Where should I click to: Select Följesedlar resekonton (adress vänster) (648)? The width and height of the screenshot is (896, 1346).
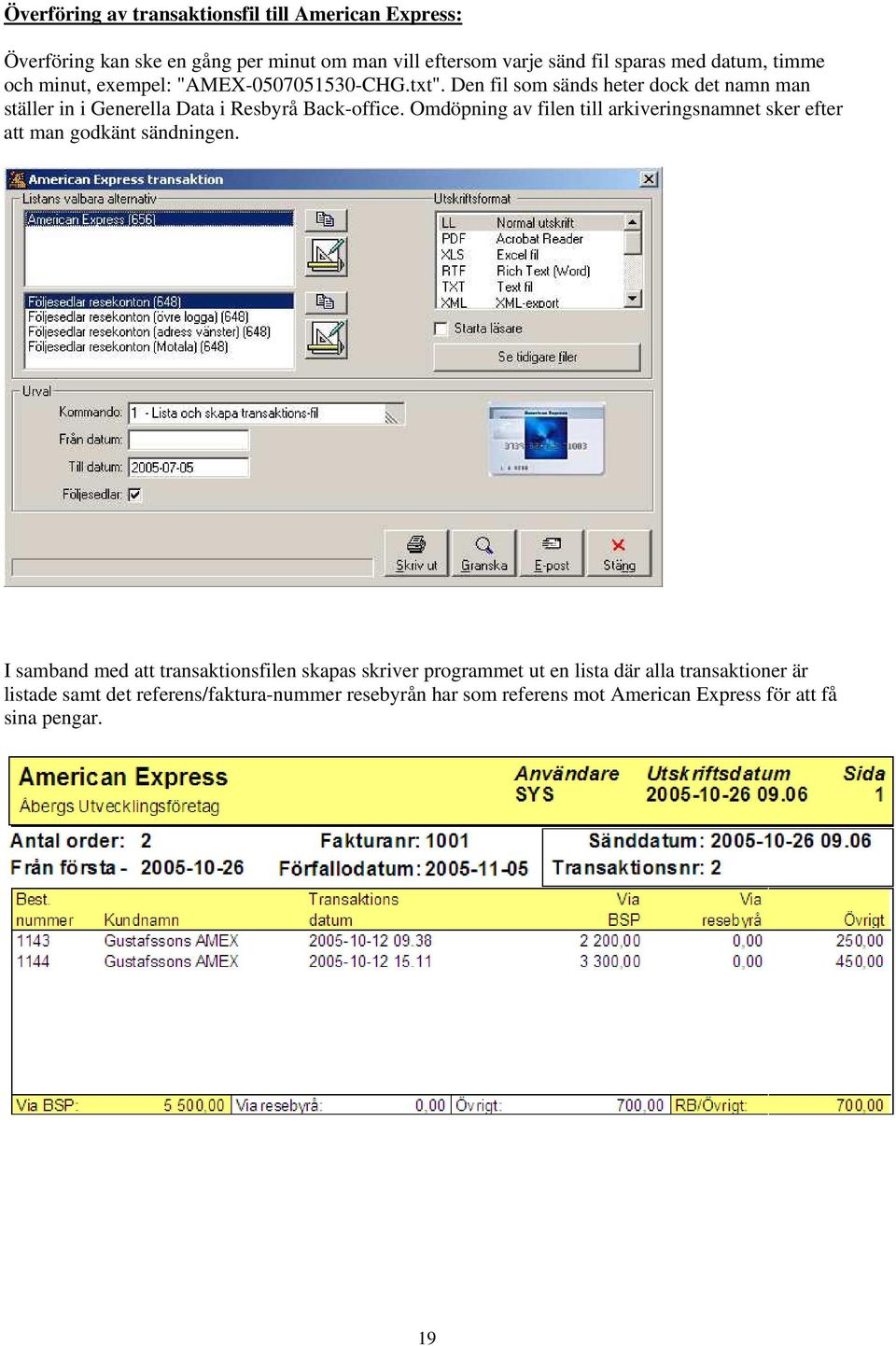[159, 331]
